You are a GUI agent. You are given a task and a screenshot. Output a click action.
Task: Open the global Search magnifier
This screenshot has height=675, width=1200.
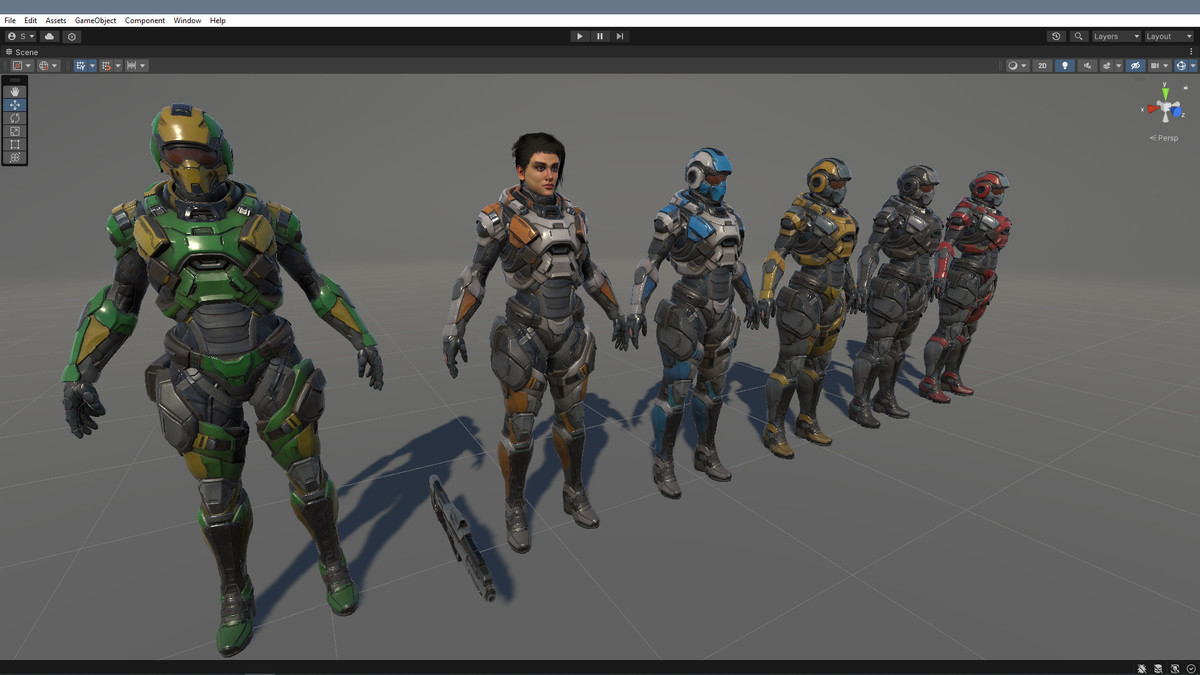click(x=1078, y=36)
